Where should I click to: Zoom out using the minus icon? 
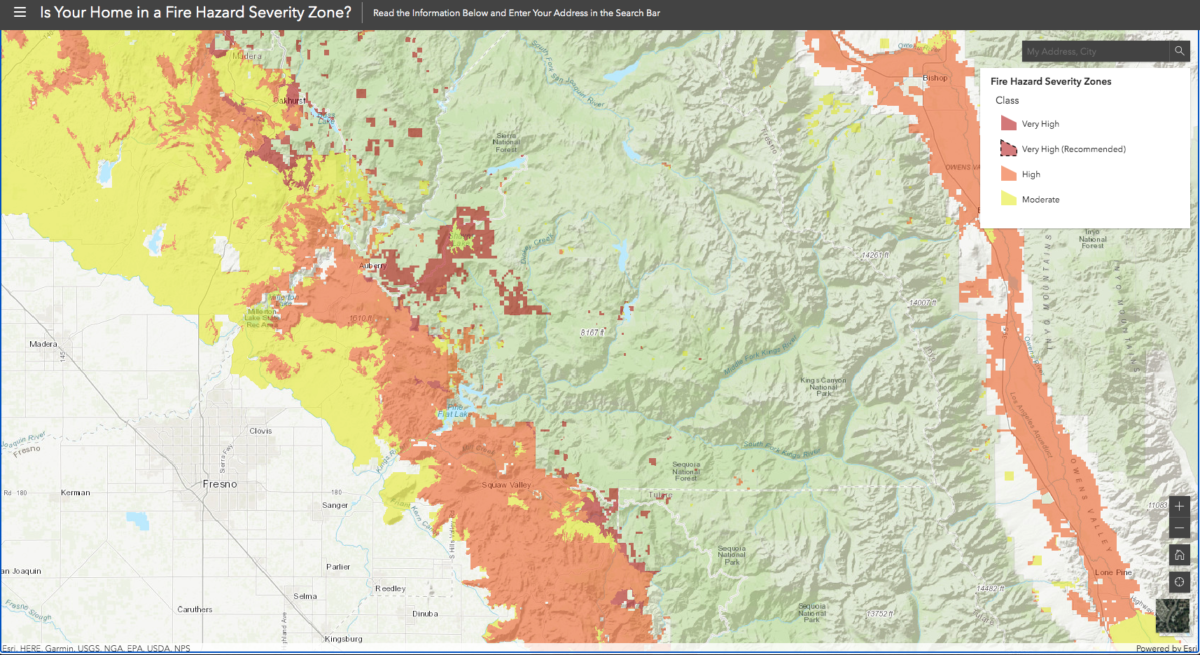[1178, 529]
